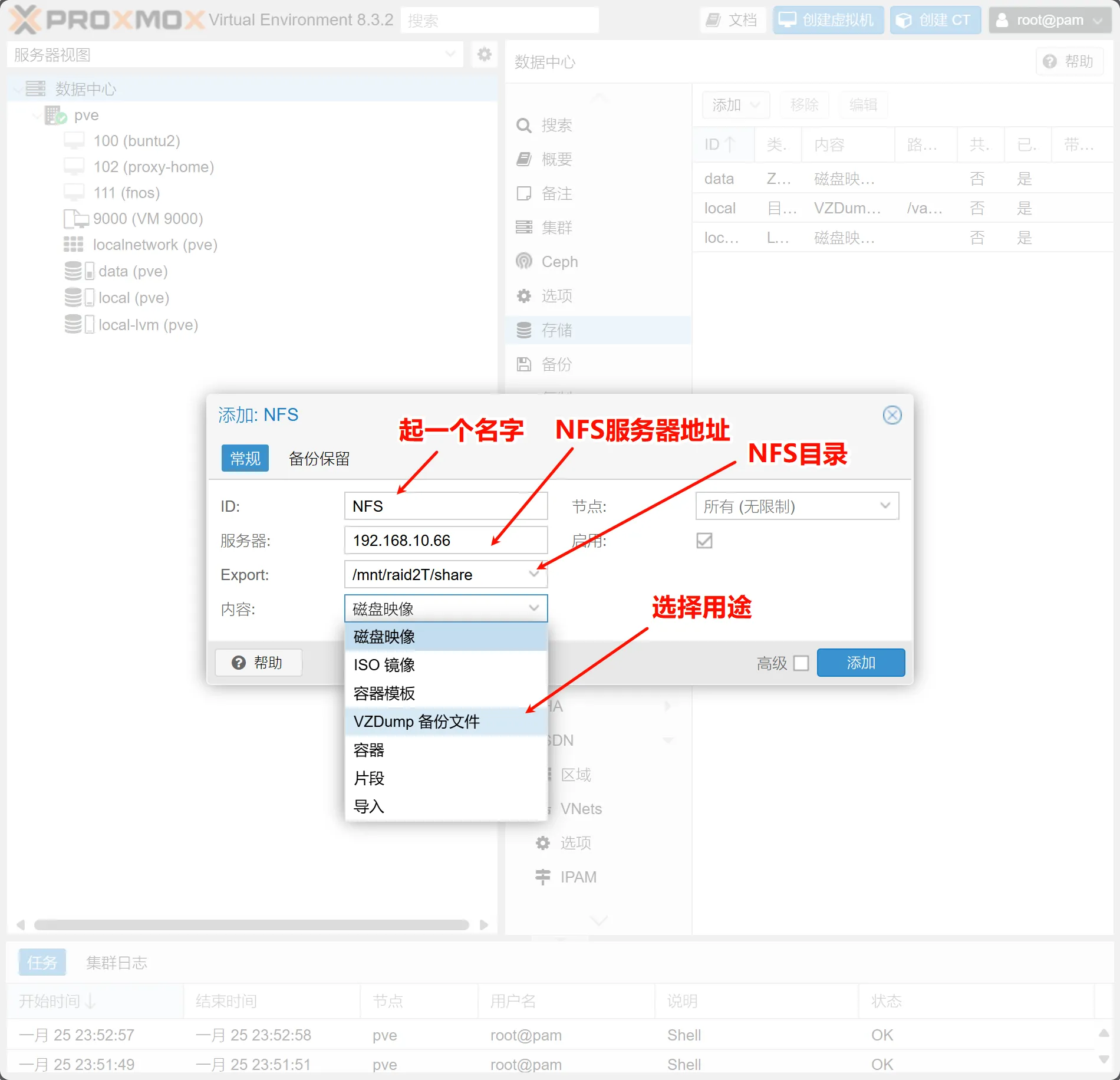Screen dimensions: 1120x1080
Task: Click the localnetwork (pve) grid icon
Action: coord(74,245)
